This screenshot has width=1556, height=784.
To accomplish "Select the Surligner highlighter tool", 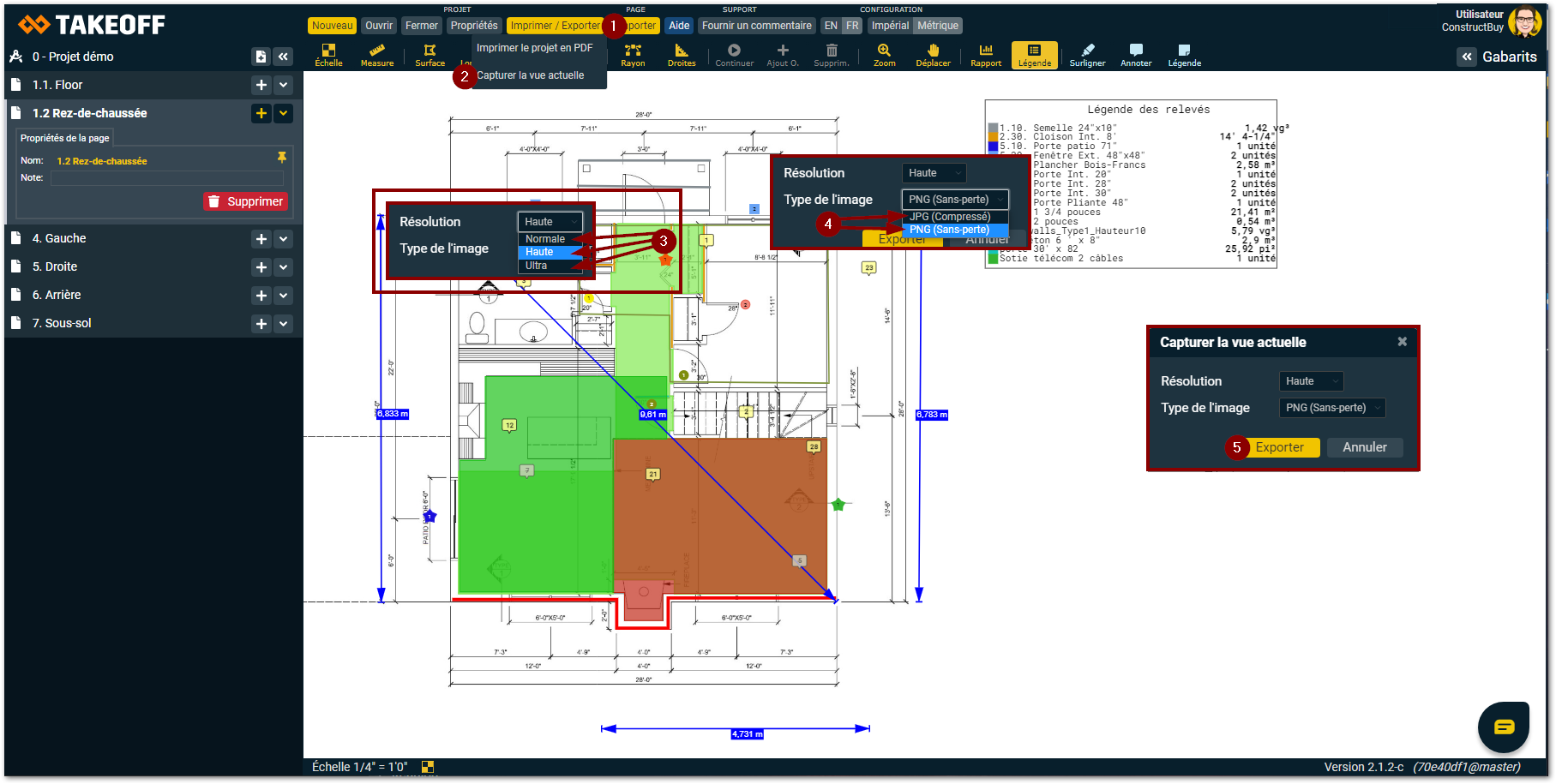I will (1087, 56).
